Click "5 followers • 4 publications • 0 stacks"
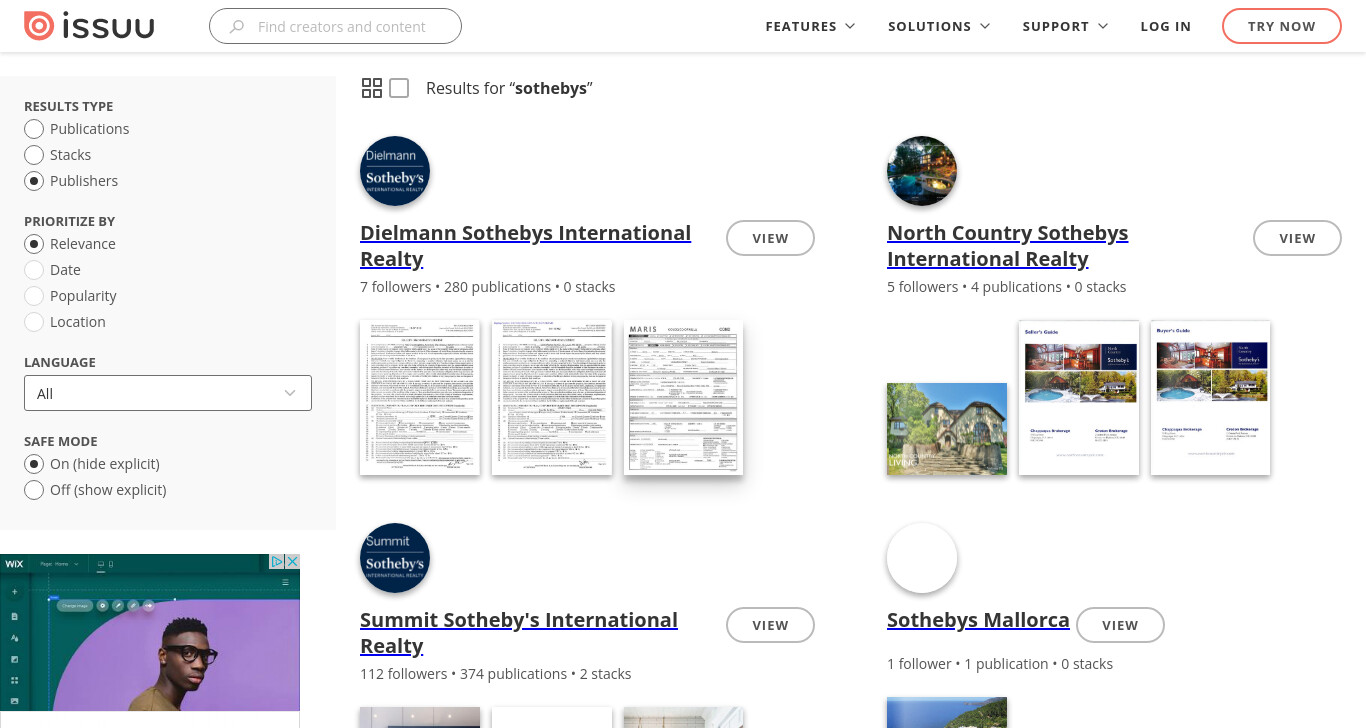1366x728 pixels. pos(1007,287)
